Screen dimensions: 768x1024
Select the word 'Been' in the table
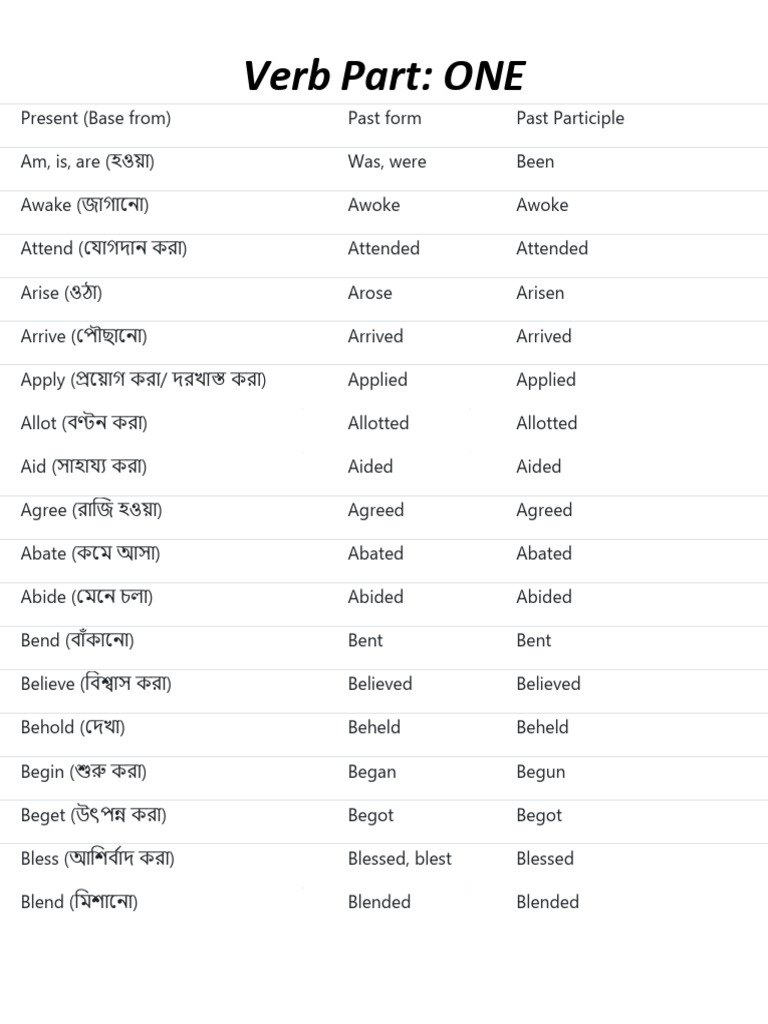pyautogui.click(x=535, y=162)
